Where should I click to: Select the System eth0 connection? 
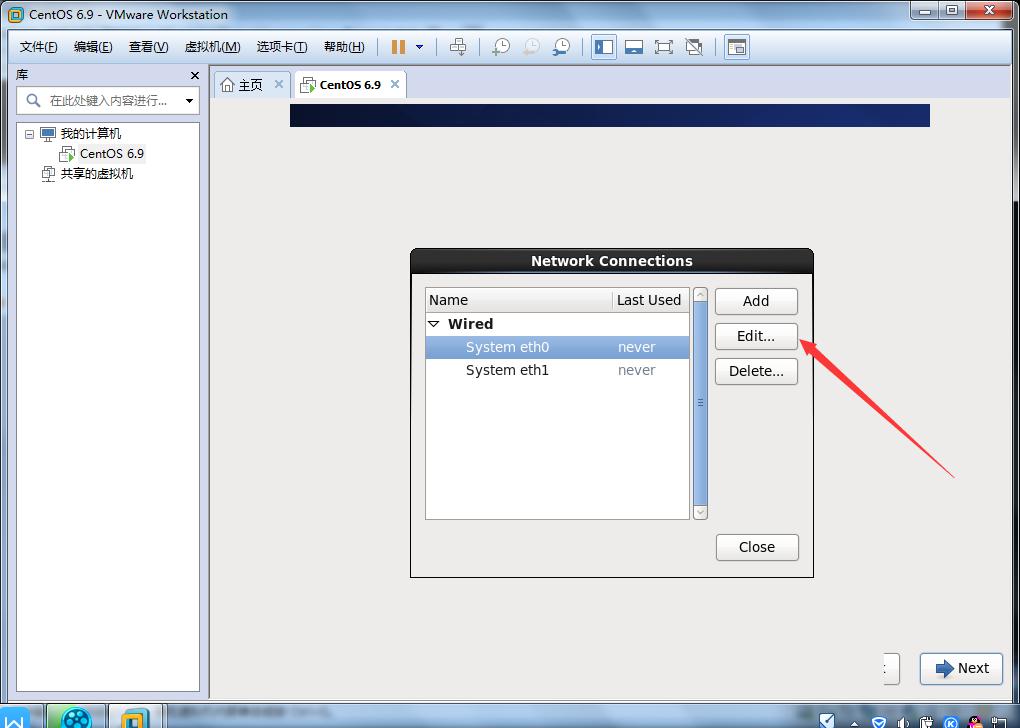557,347
